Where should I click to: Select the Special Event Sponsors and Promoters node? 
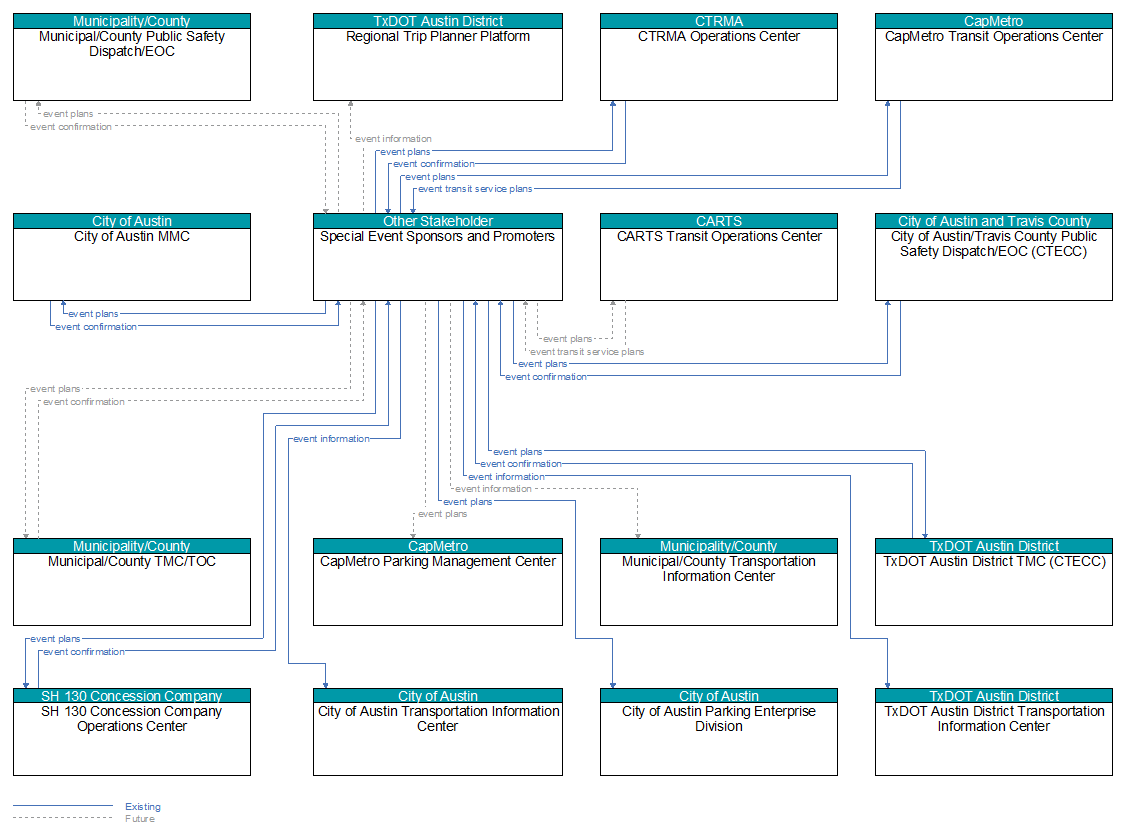pos(438,257)
